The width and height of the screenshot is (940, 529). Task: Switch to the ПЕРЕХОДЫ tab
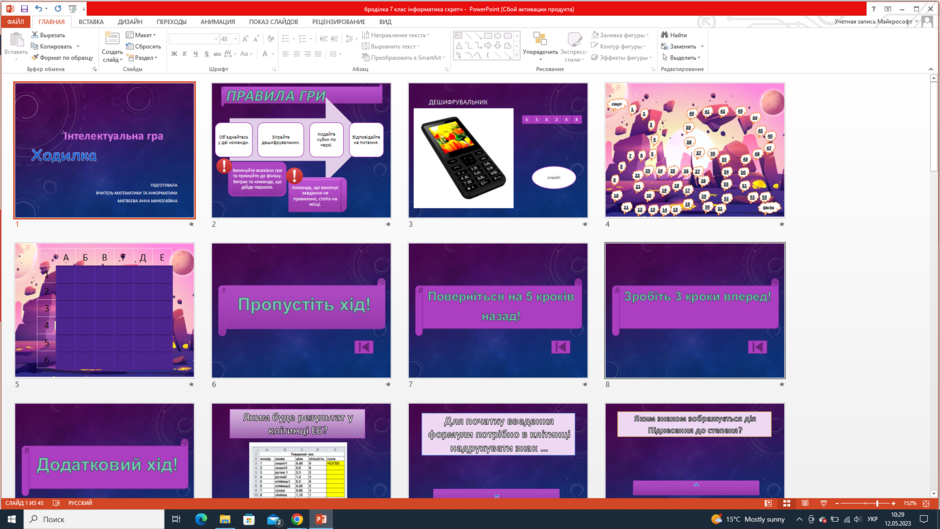click(x=171, y=22)
